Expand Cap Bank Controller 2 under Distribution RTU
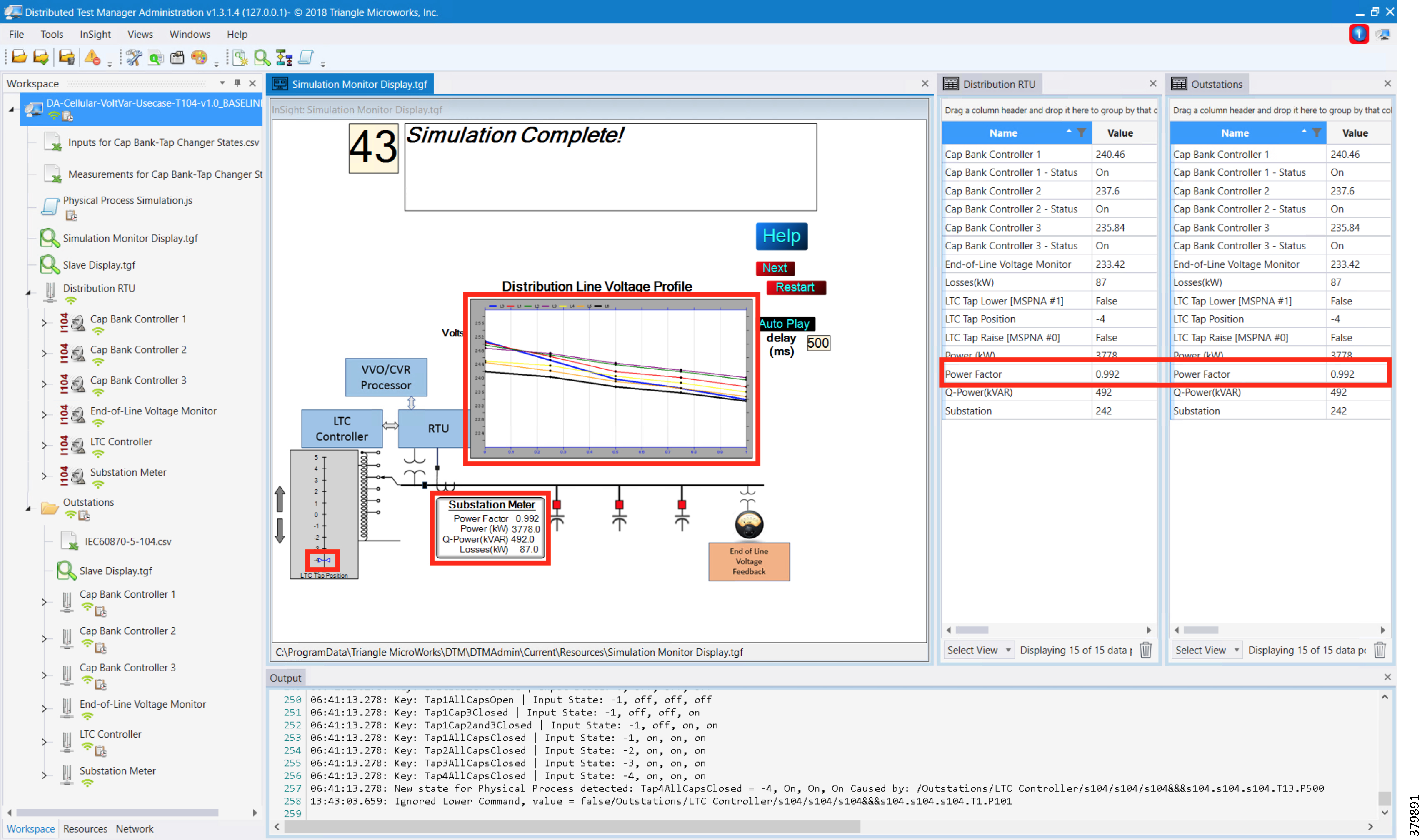Screen dimensions: 1422x840 (x=44, y=353)
